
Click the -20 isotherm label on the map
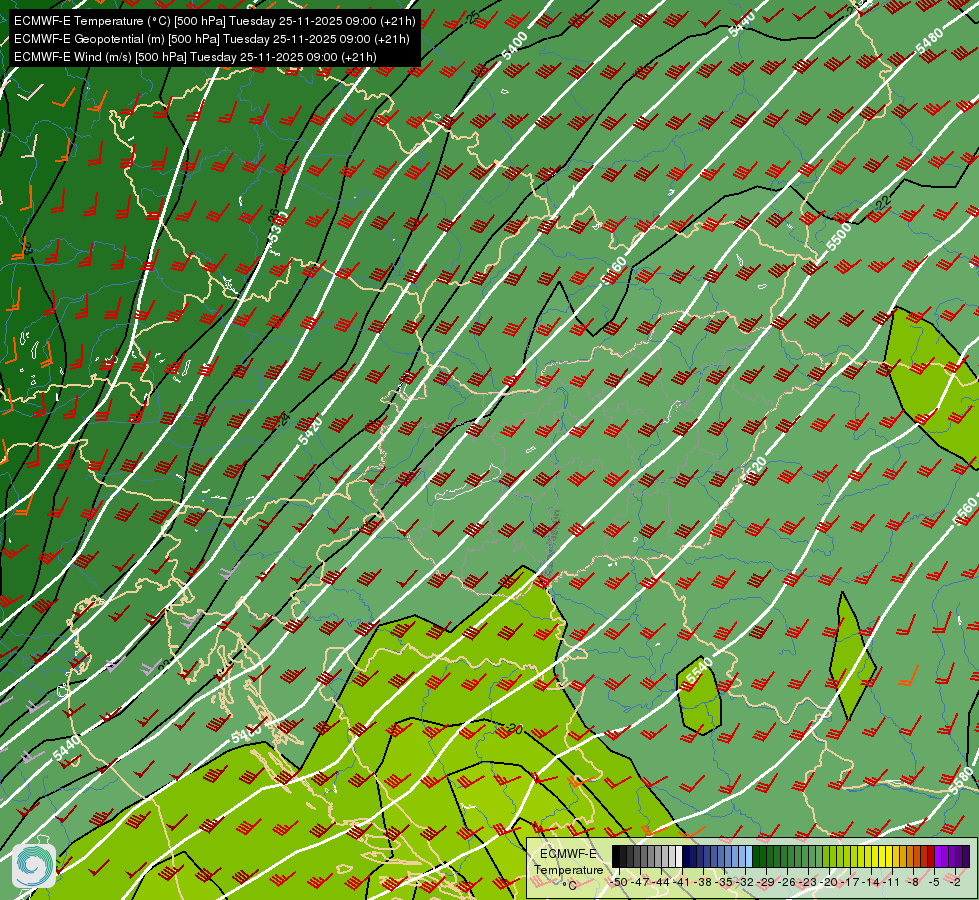514,728
